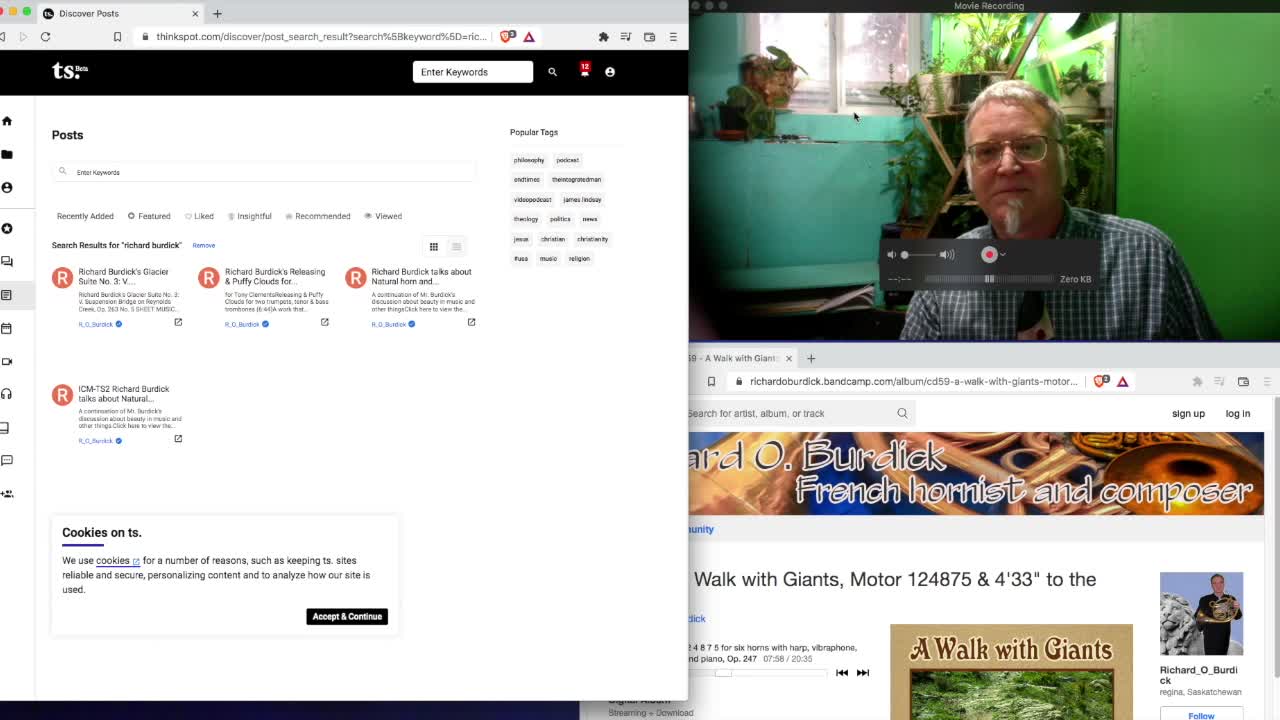The image size is (1280, 720).
Task: Select the Liked filter
Action: 199,216
